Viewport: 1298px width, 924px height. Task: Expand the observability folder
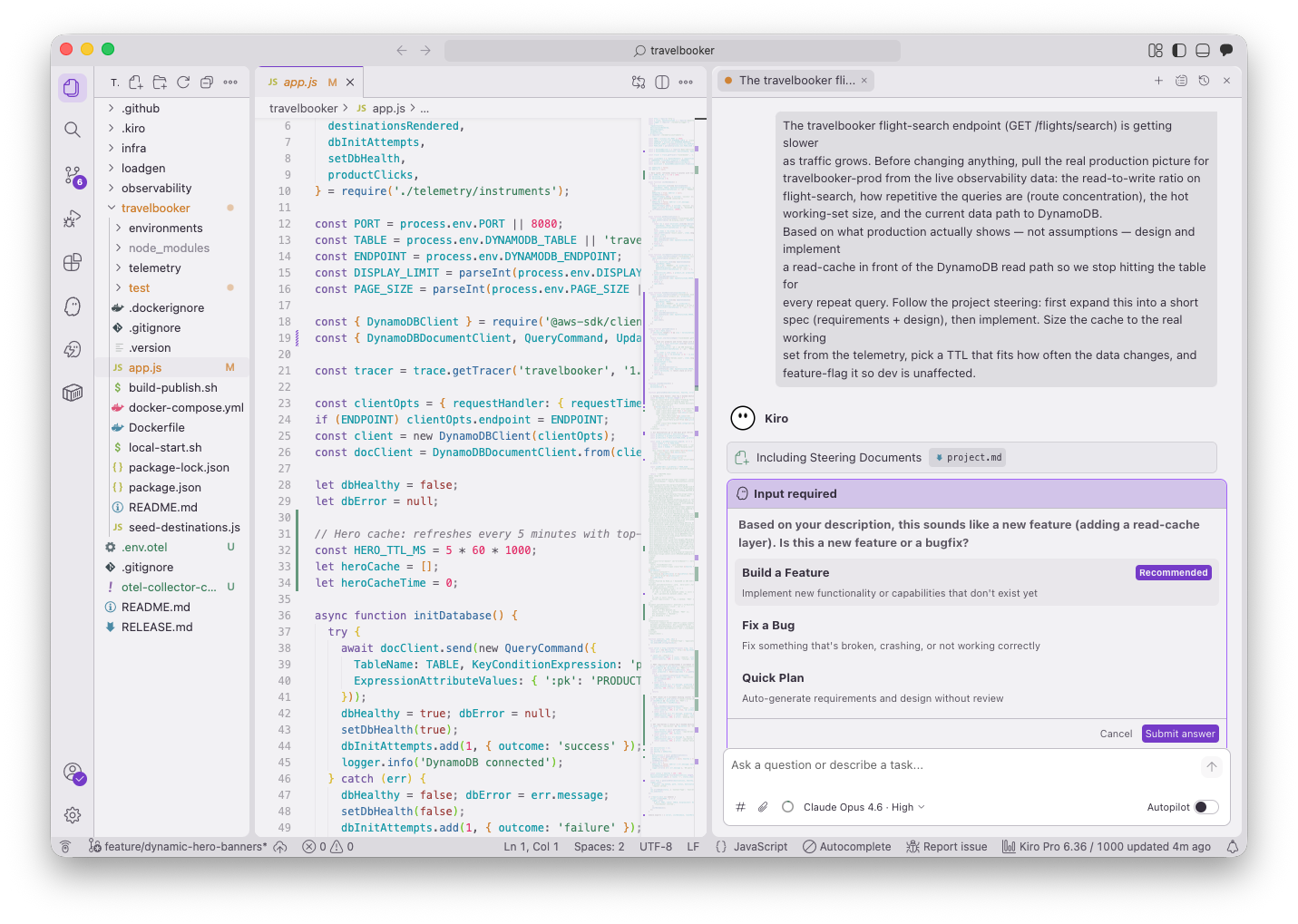coord(172,188)
